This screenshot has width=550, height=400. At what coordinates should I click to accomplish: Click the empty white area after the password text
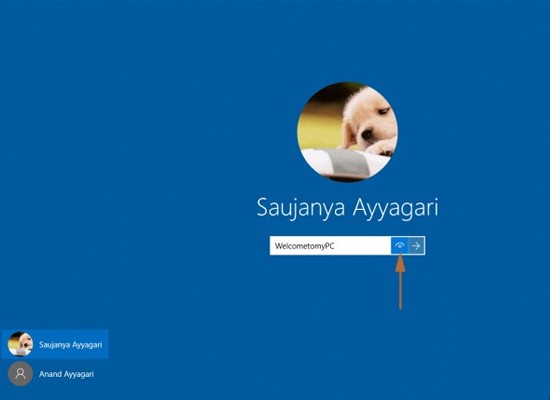[x=363, y=246]
